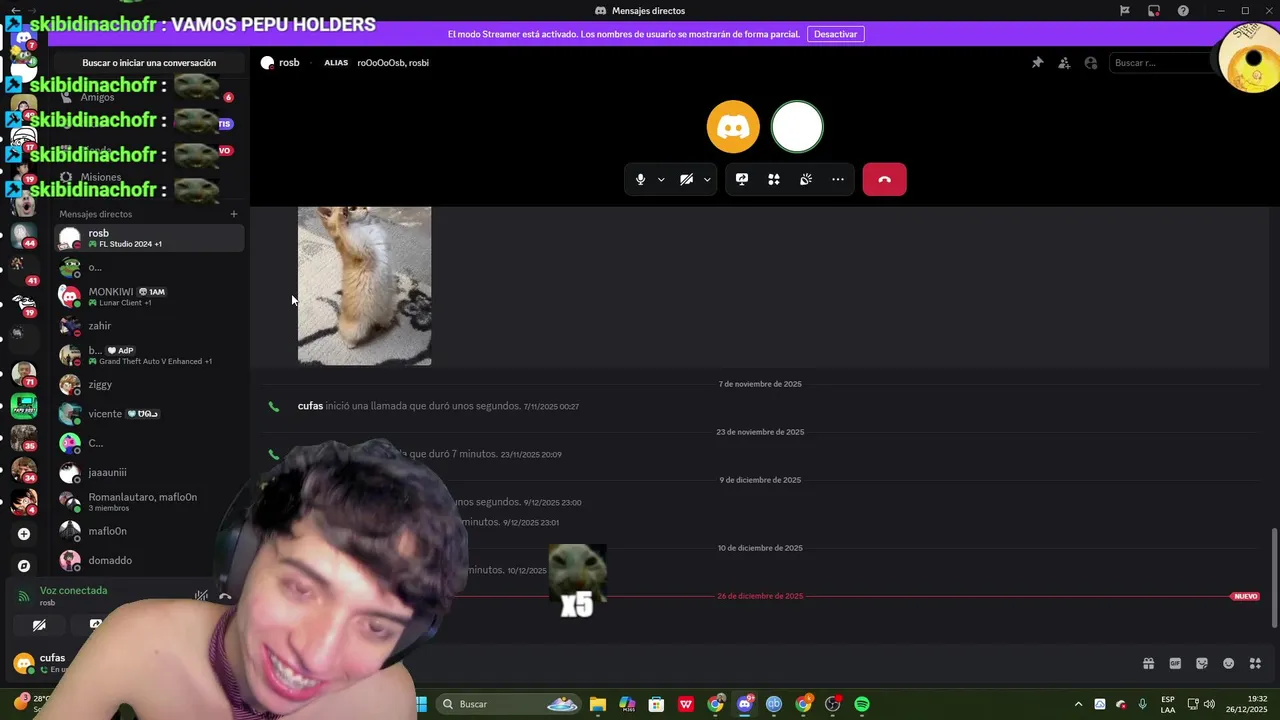The height and width of the screenshot is (720, 1280).
Task: Open domaddo direct message
Action: [x=149, y=560]
